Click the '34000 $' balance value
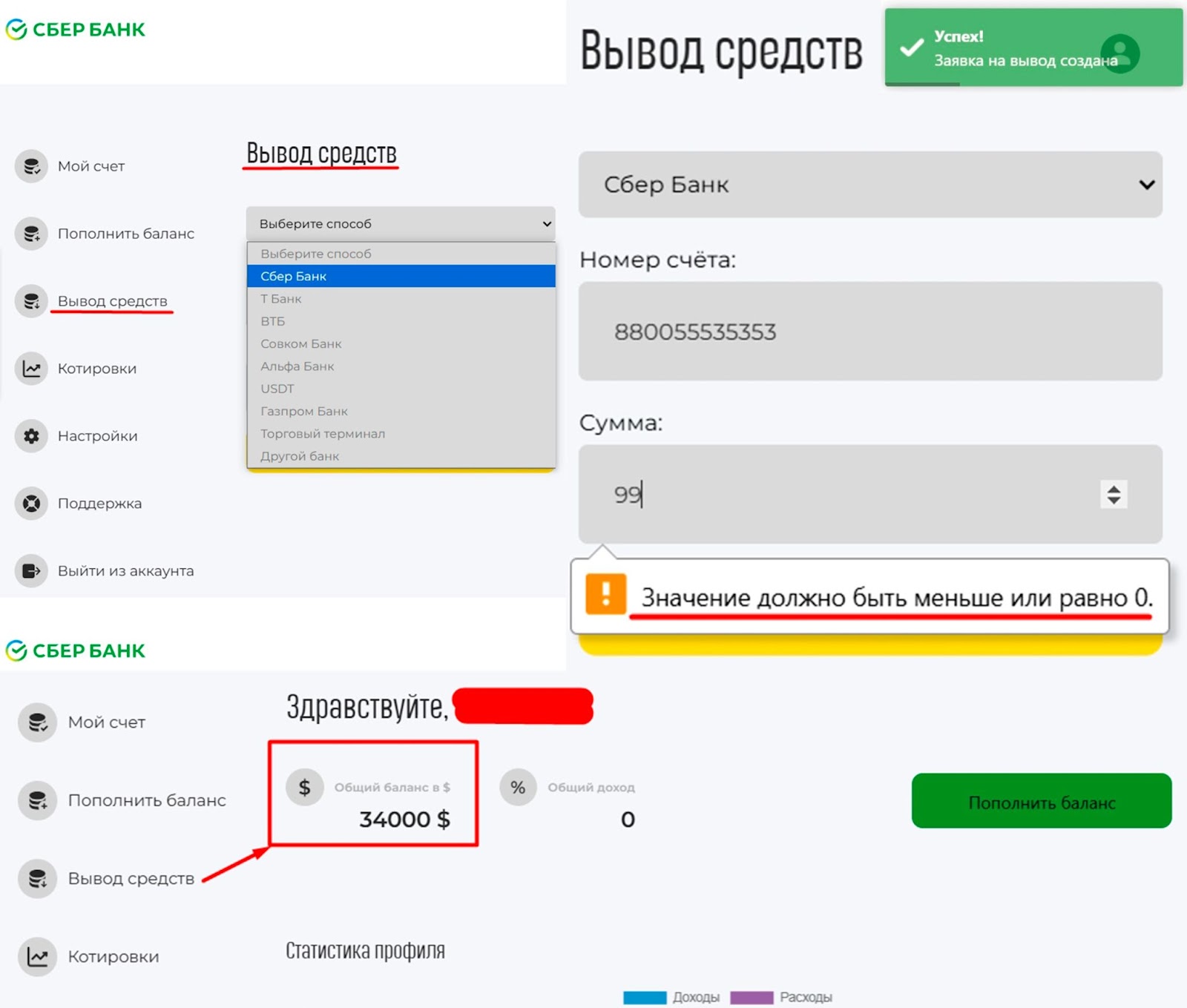The height and width of the screenshot is (1008, 1187). click(404, 820)
